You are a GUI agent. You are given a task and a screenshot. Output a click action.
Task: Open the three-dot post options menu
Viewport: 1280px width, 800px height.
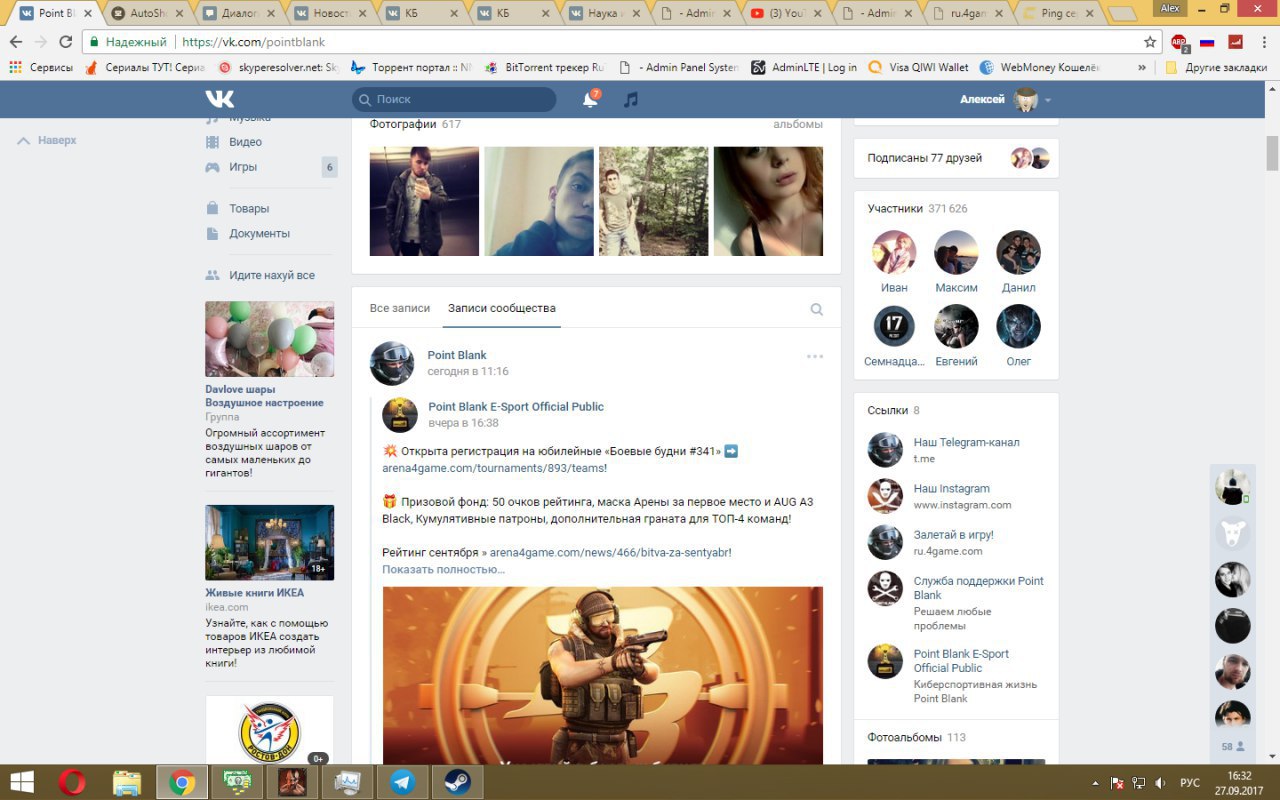(815, 356)
